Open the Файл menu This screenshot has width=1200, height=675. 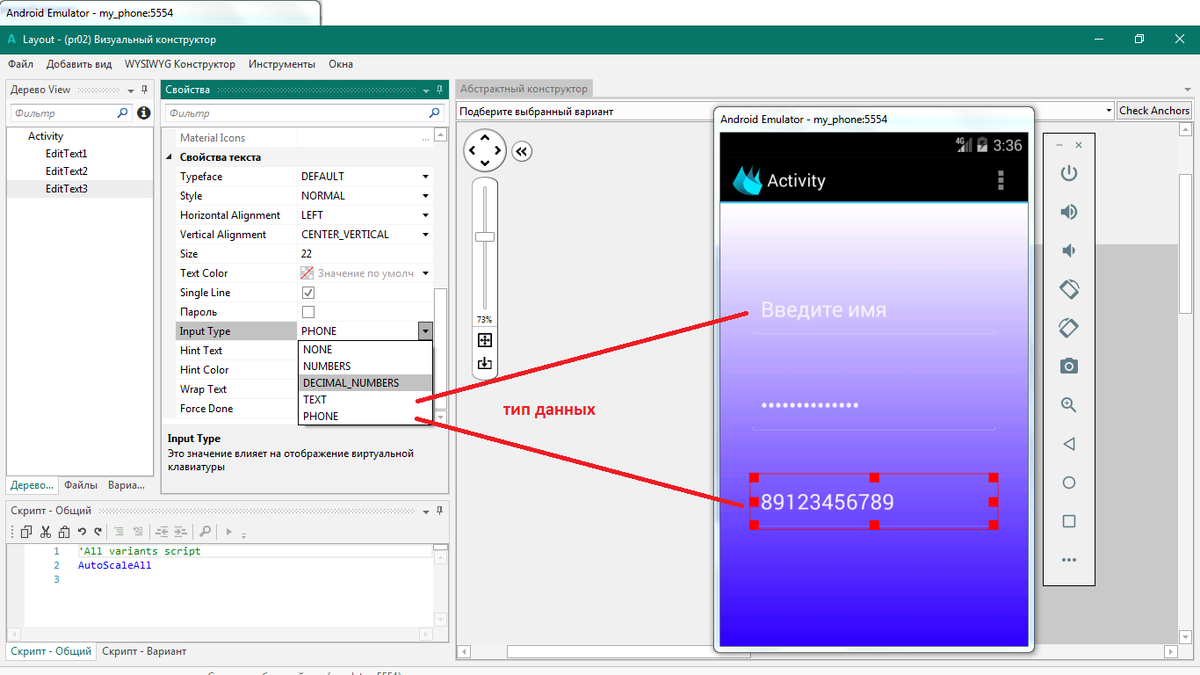[x=20, y=64]
